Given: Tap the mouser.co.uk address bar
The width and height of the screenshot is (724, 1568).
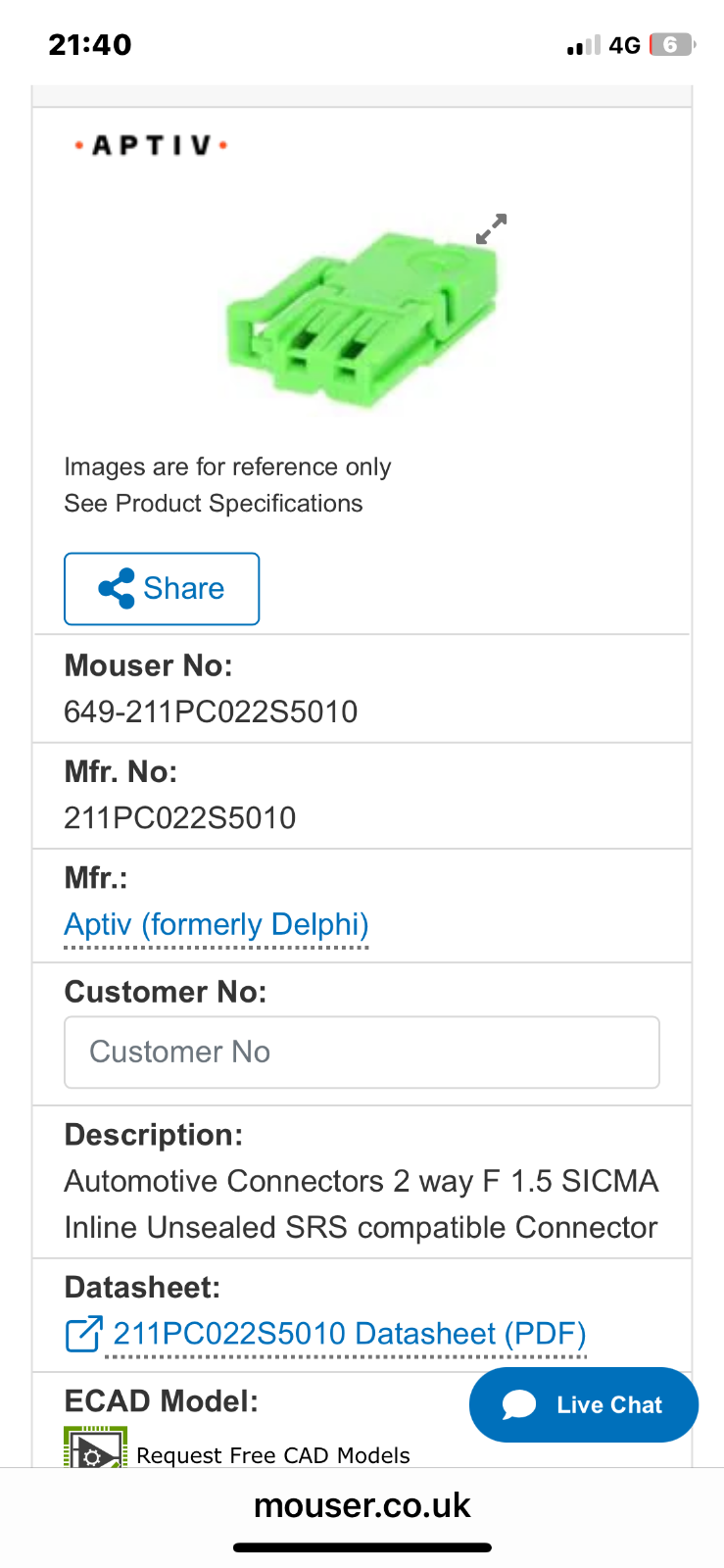Looking at the screenshot, I should [362, 1505].
